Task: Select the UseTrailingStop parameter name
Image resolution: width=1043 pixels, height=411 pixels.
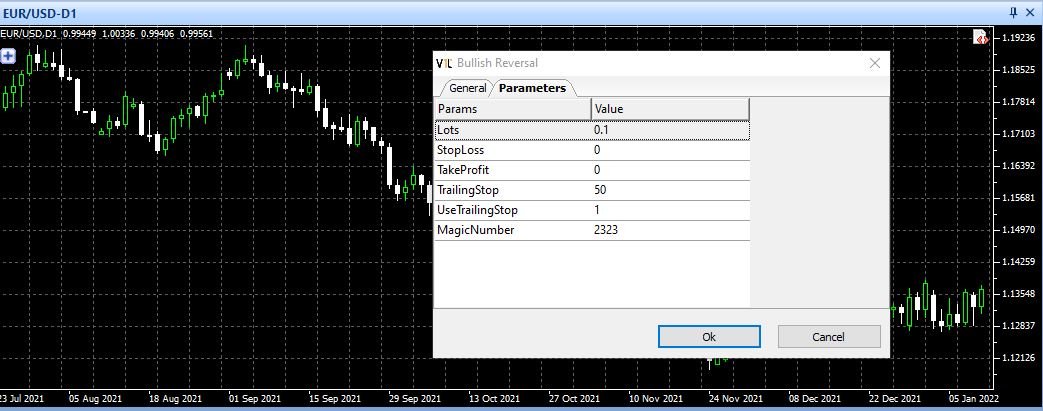Action: tap(477, 210)
